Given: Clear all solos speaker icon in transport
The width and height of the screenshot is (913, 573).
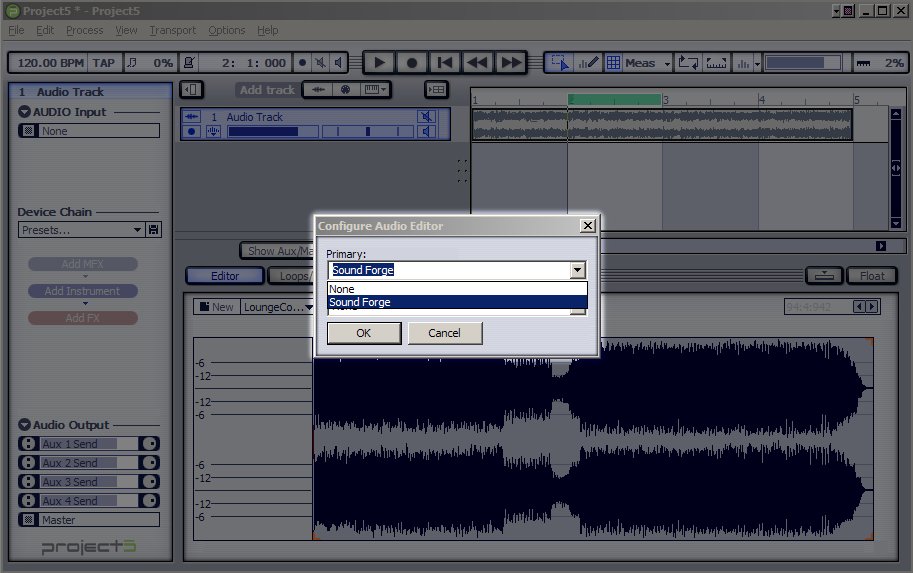Looking at the screenshot, I should 338,63.
